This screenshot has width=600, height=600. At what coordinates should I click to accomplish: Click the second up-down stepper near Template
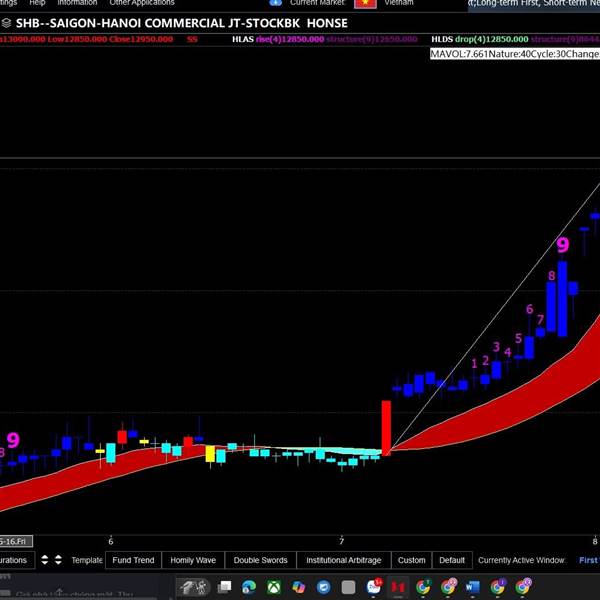[x=58, y=560]
